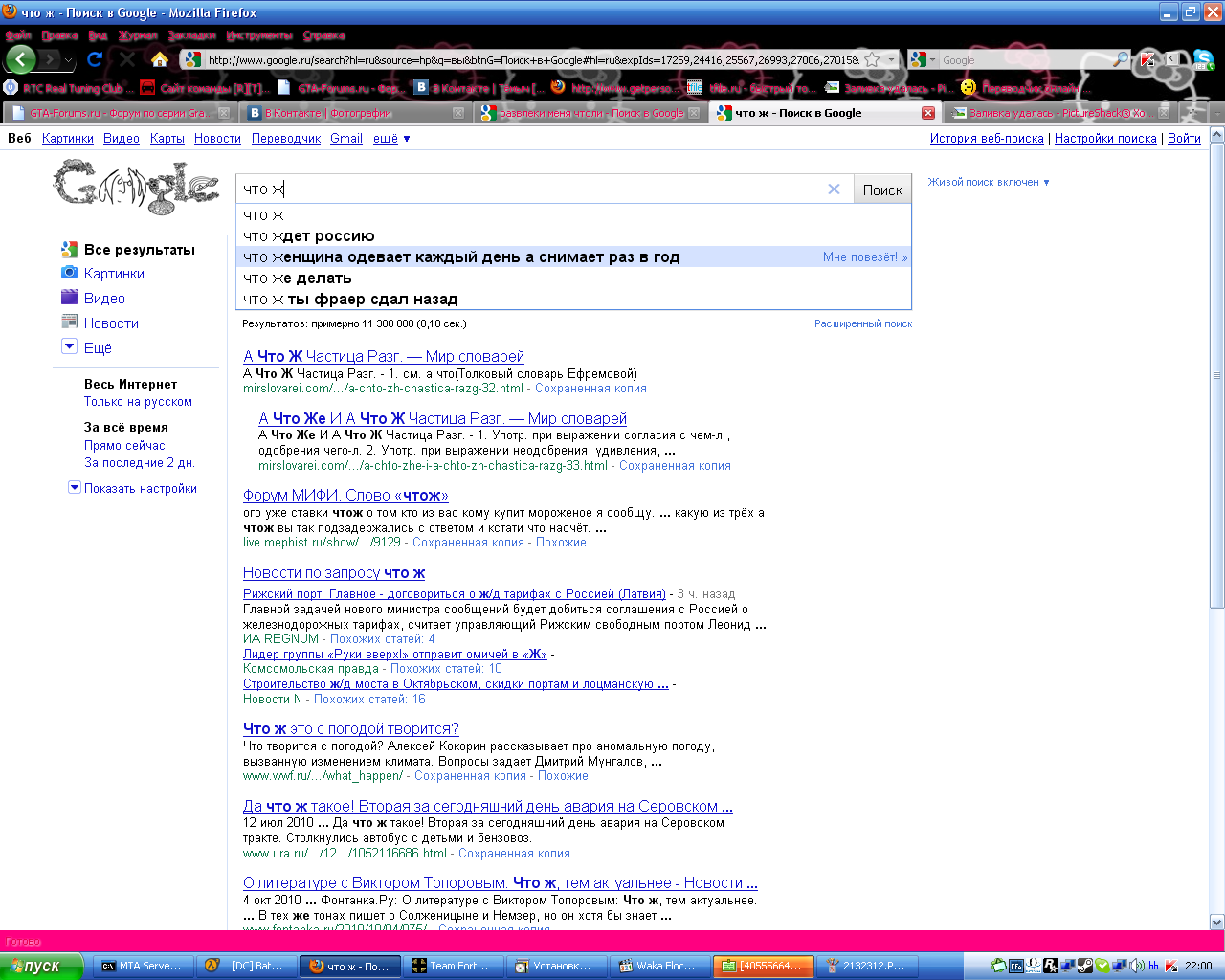Viewport: 1225px width, 980px height.
Task: Click the Kaspersky icon in the system tray
Action: (1170, 966)
